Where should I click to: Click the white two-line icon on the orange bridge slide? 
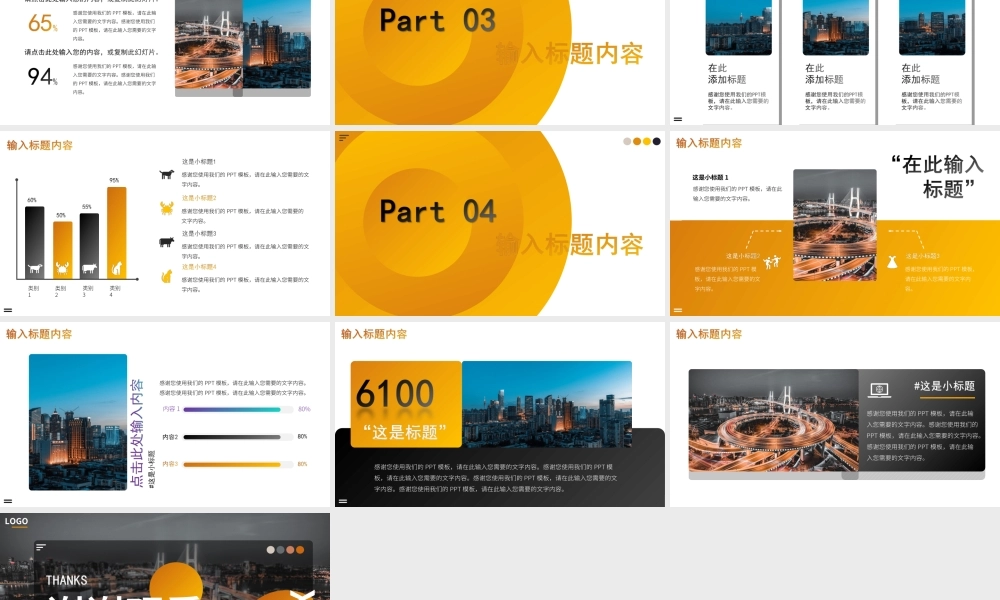pos(677,311)
